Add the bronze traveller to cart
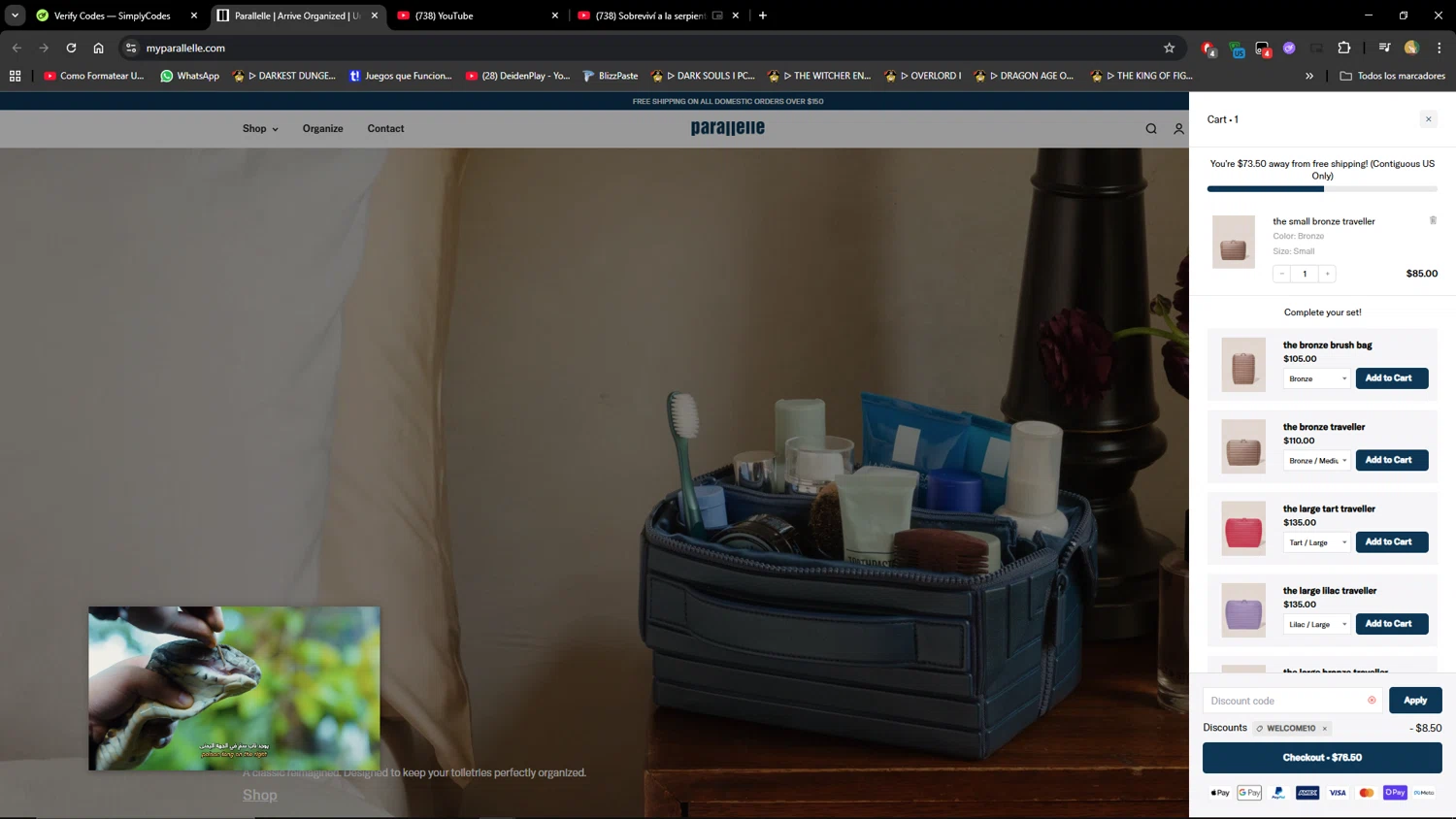This screenshot has height=819, width=1456. [x=1391, y=460]
